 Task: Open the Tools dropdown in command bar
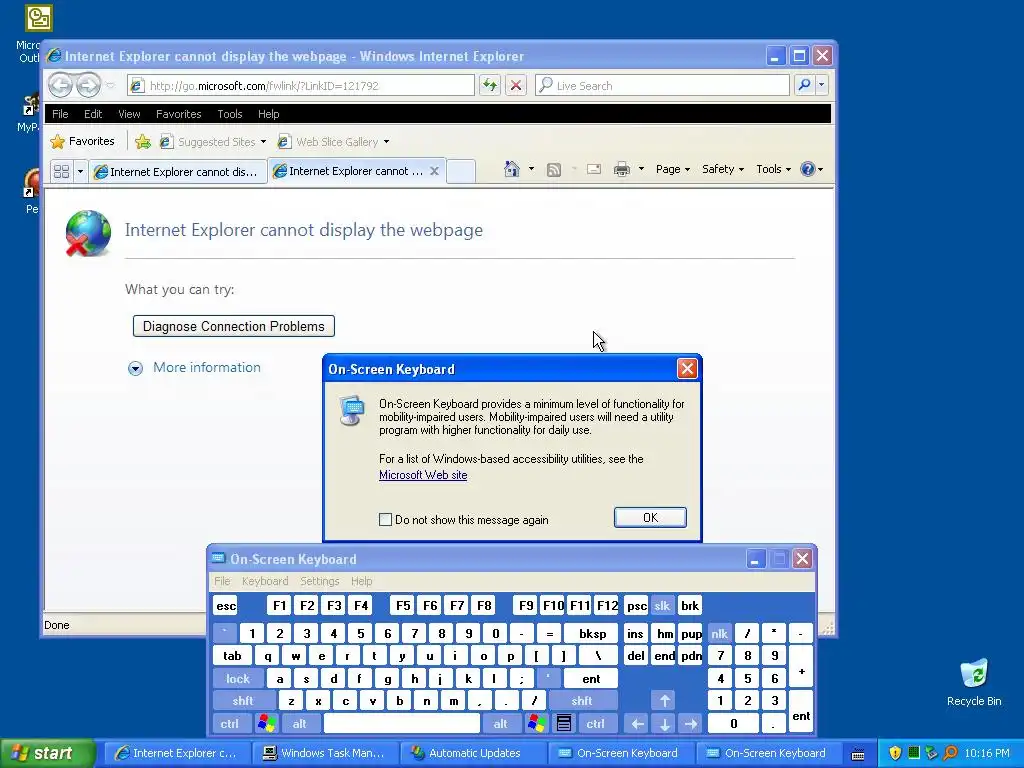773,169
